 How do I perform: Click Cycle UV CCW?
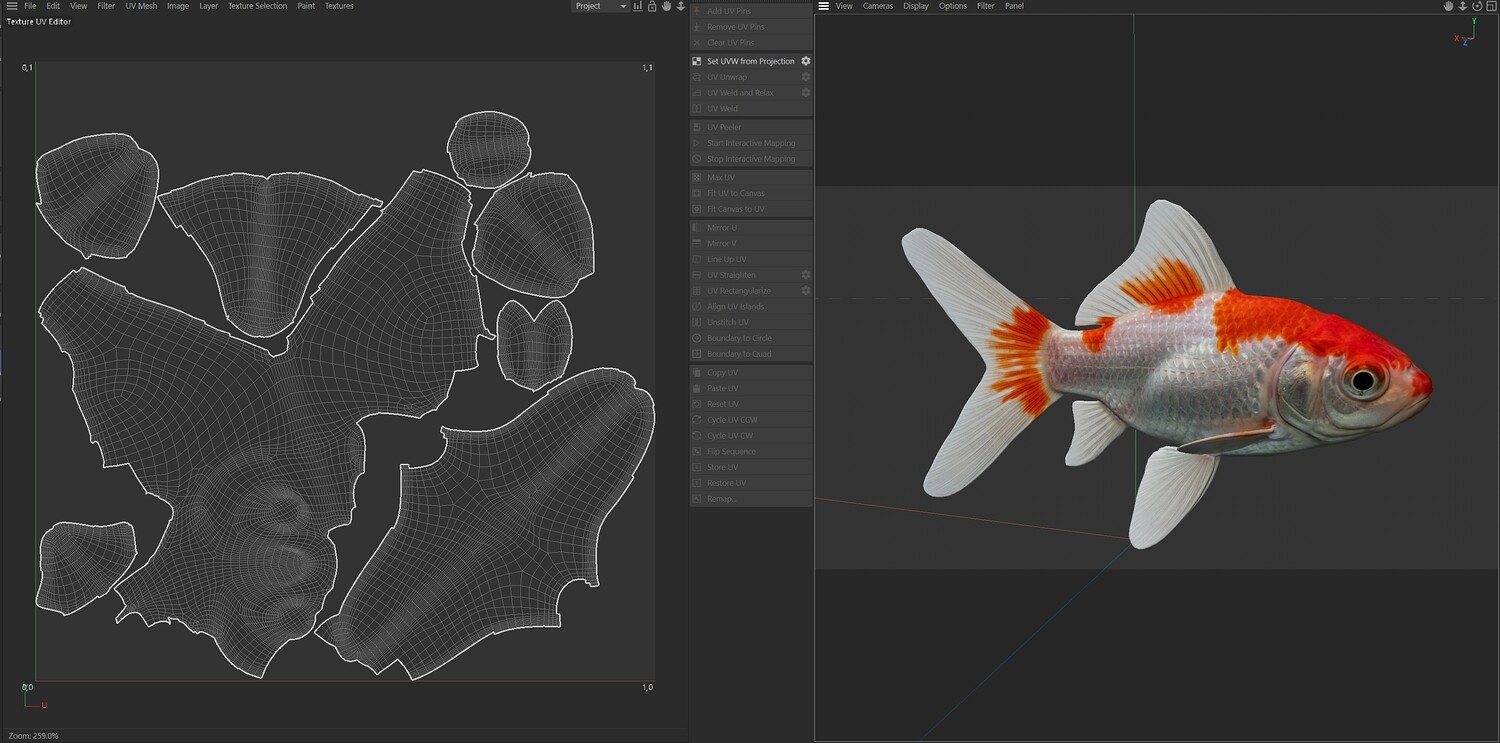tap(751, 420)
